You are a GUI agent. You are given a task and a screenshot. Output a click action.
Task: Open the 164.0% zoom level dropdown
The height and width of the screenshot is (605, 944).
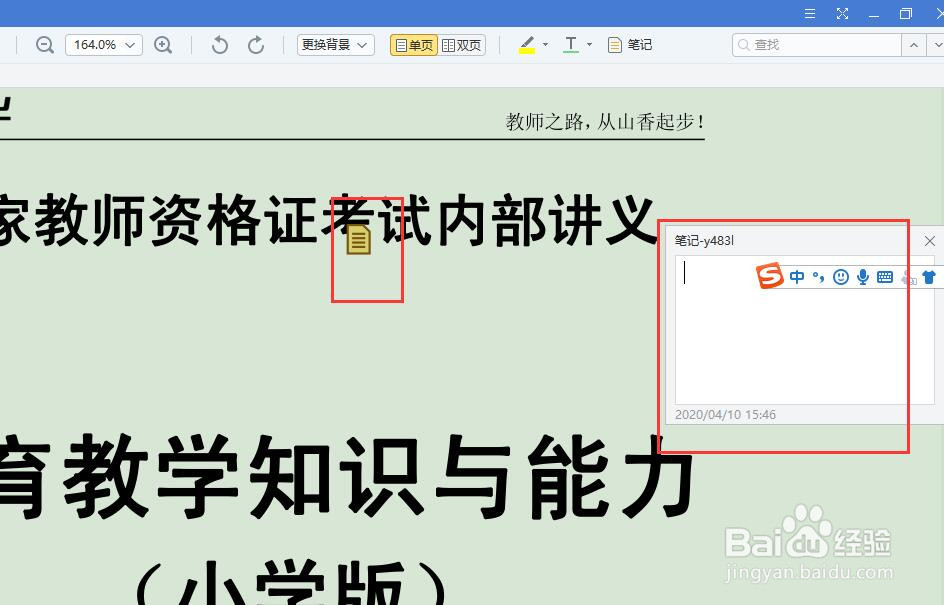point(104,45)
